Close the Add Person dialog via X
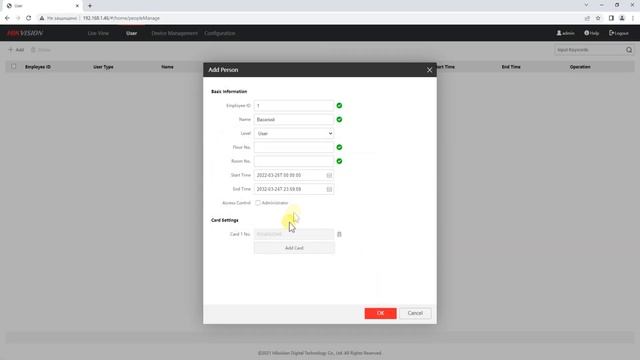Image resolution: width=640 pixels, height=360 pixels. (429, 70)
